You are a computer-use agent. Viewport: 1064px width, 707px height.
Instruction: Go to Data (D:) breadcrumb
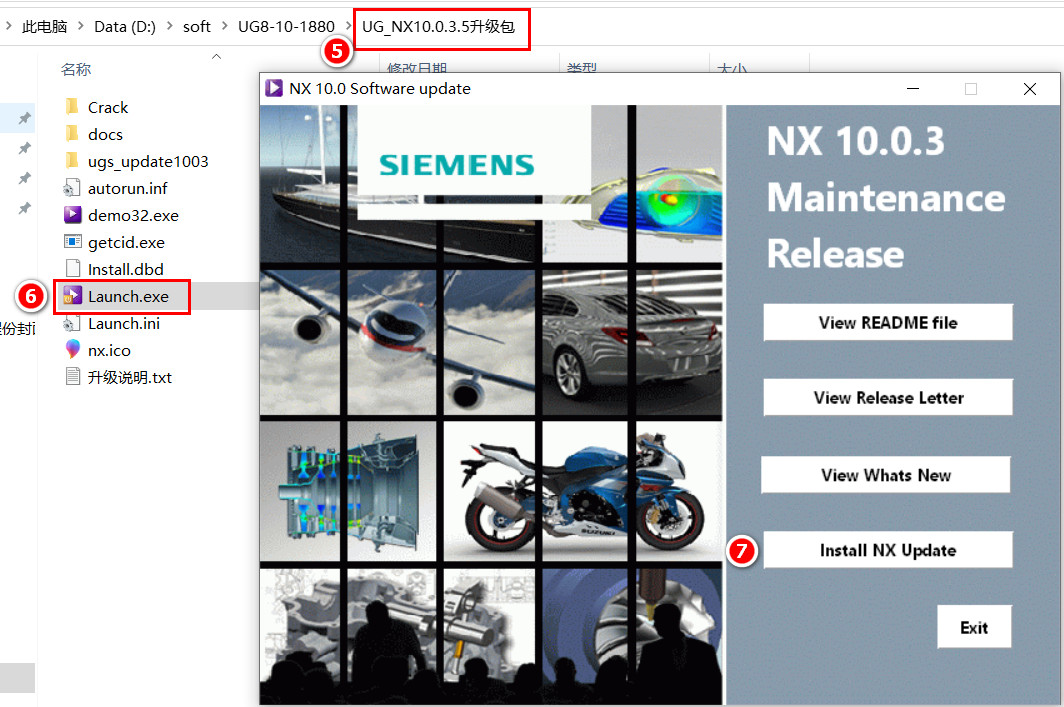125,26
